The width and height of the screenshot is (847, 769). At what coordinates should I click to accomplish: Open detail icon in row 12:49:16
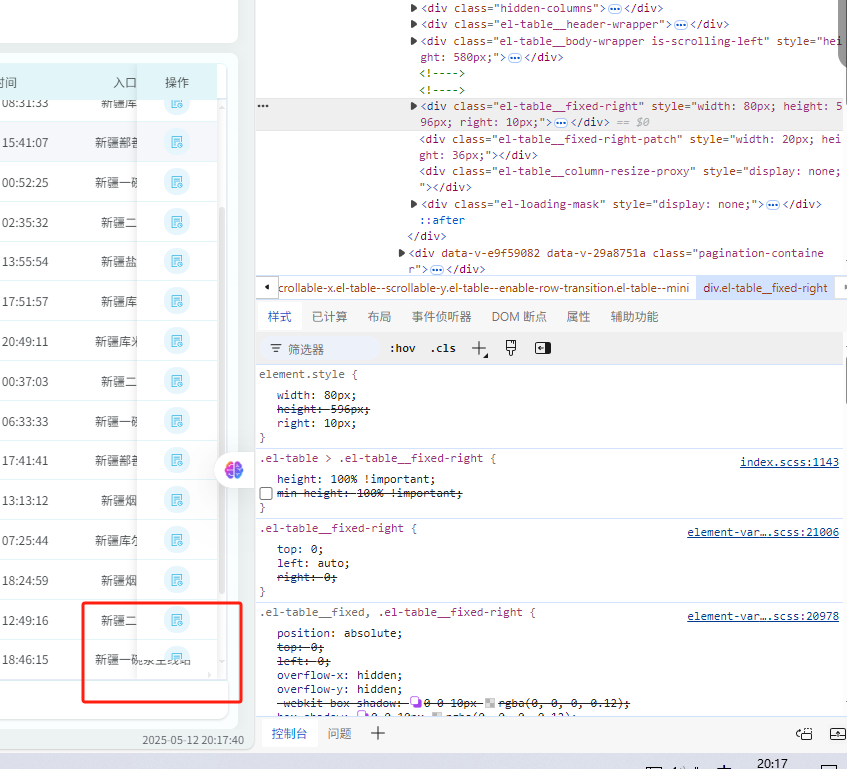click(177, 620)
